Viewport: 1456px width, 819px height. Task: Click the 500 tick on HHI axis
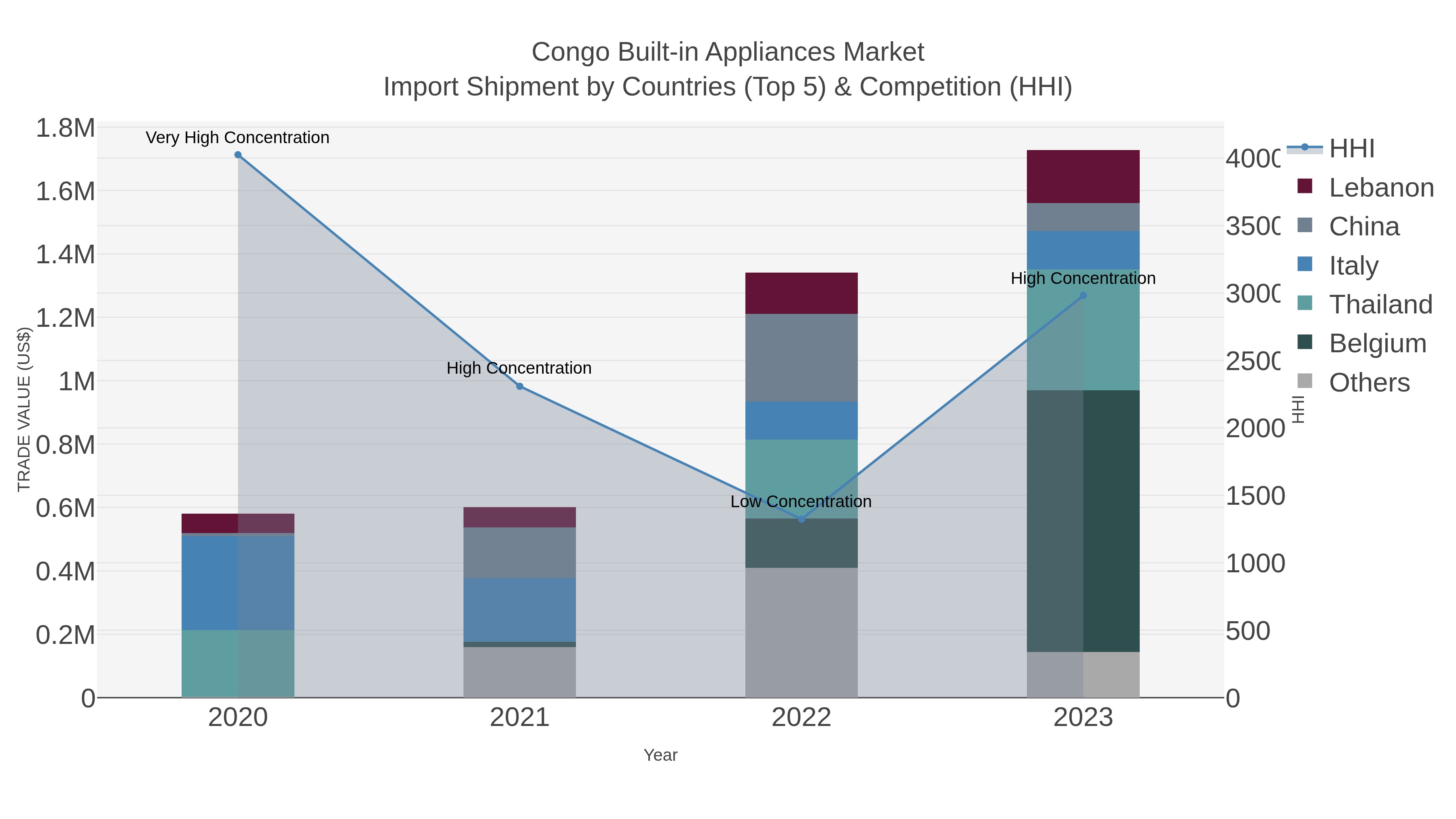pyautogui.click(x=1248, y=631)
